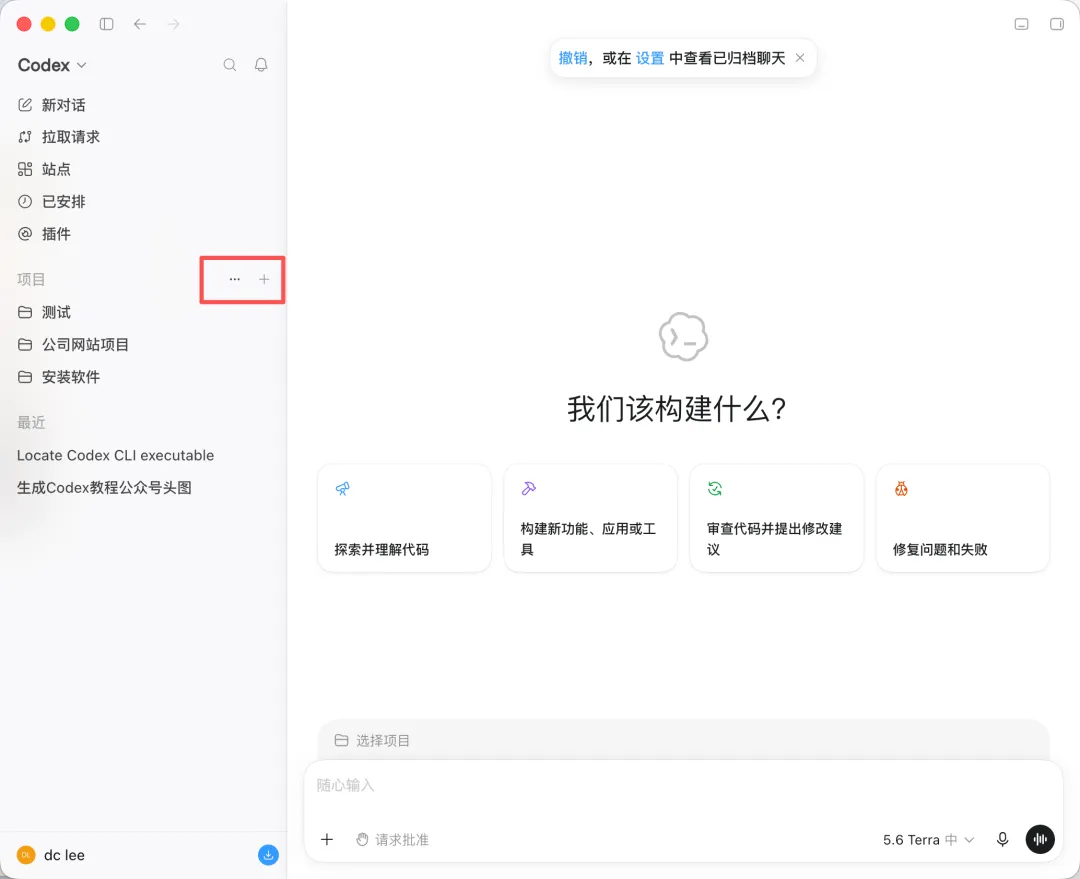Go forward with the right arrow
The width and height of the screenshot is (1080, 879).
(174, 24)
